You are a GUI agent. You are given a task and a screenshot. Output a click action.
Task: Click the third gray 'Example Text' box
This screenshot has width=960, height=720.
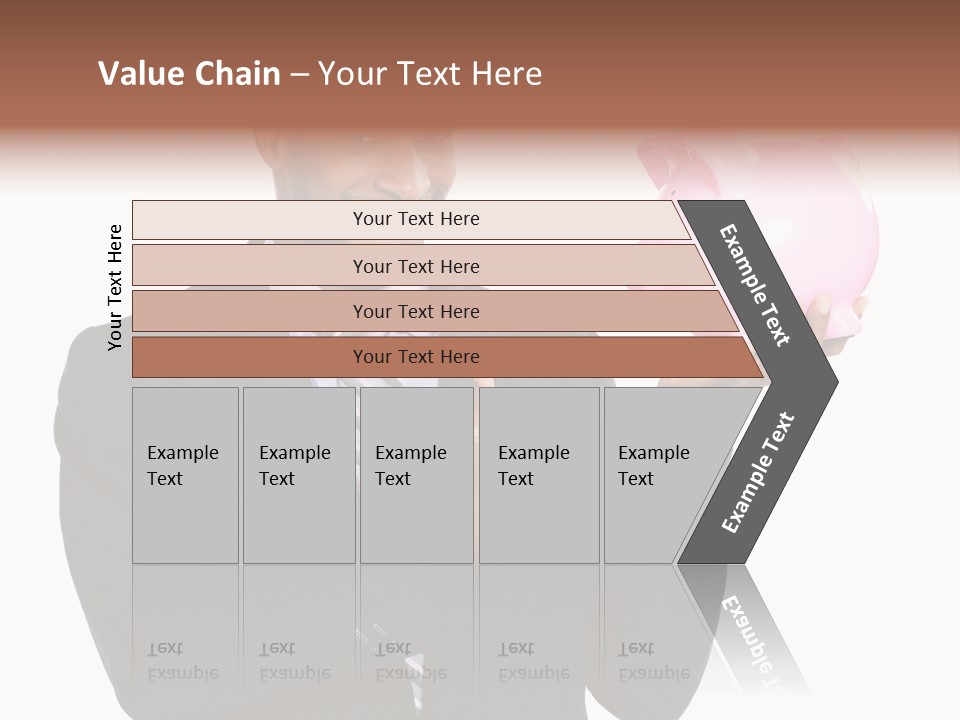coord(417,475)
